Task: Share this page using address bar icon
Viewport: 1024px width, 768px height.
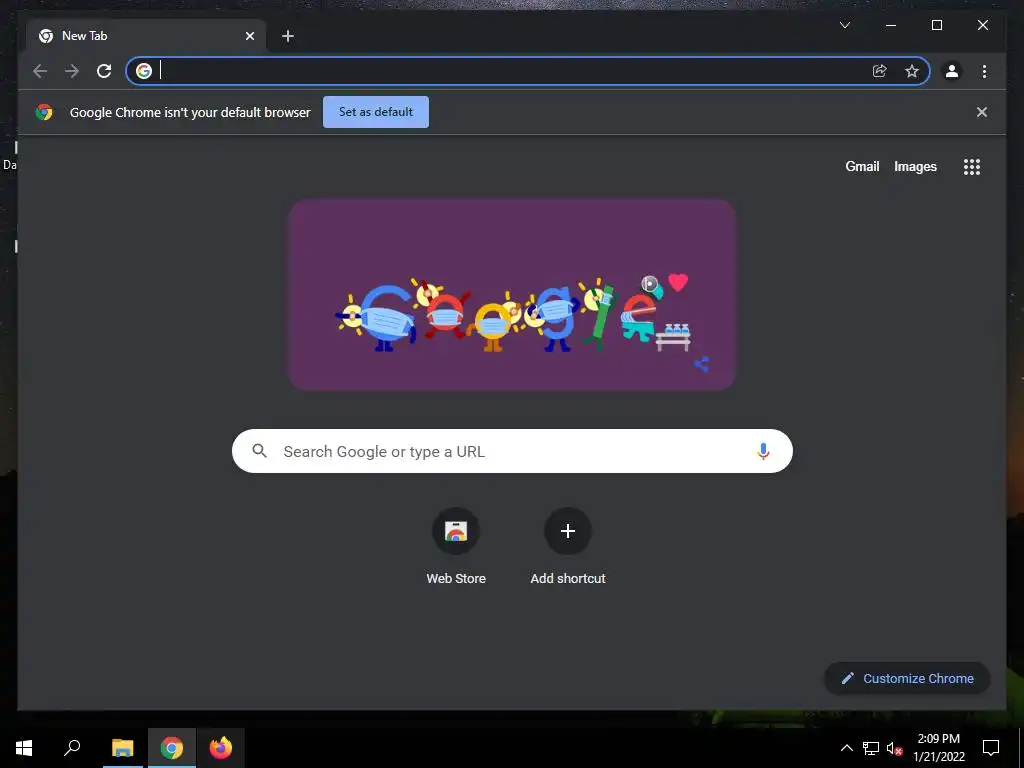Action: tap(880, 71)
